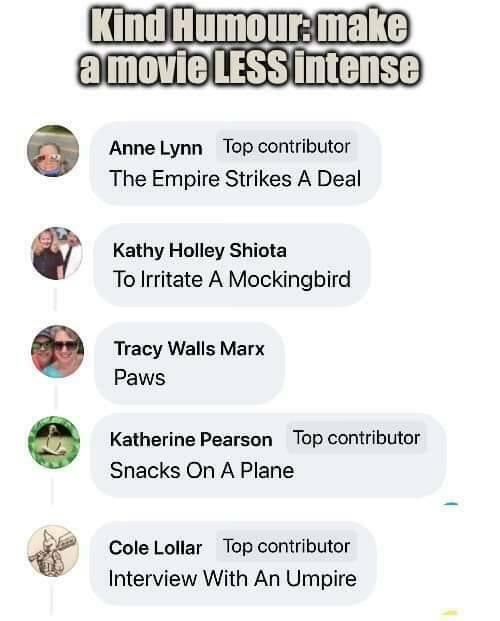Click the Kind Humour meme title heading
The image size is (500, 621).
(x=250, y=47)
